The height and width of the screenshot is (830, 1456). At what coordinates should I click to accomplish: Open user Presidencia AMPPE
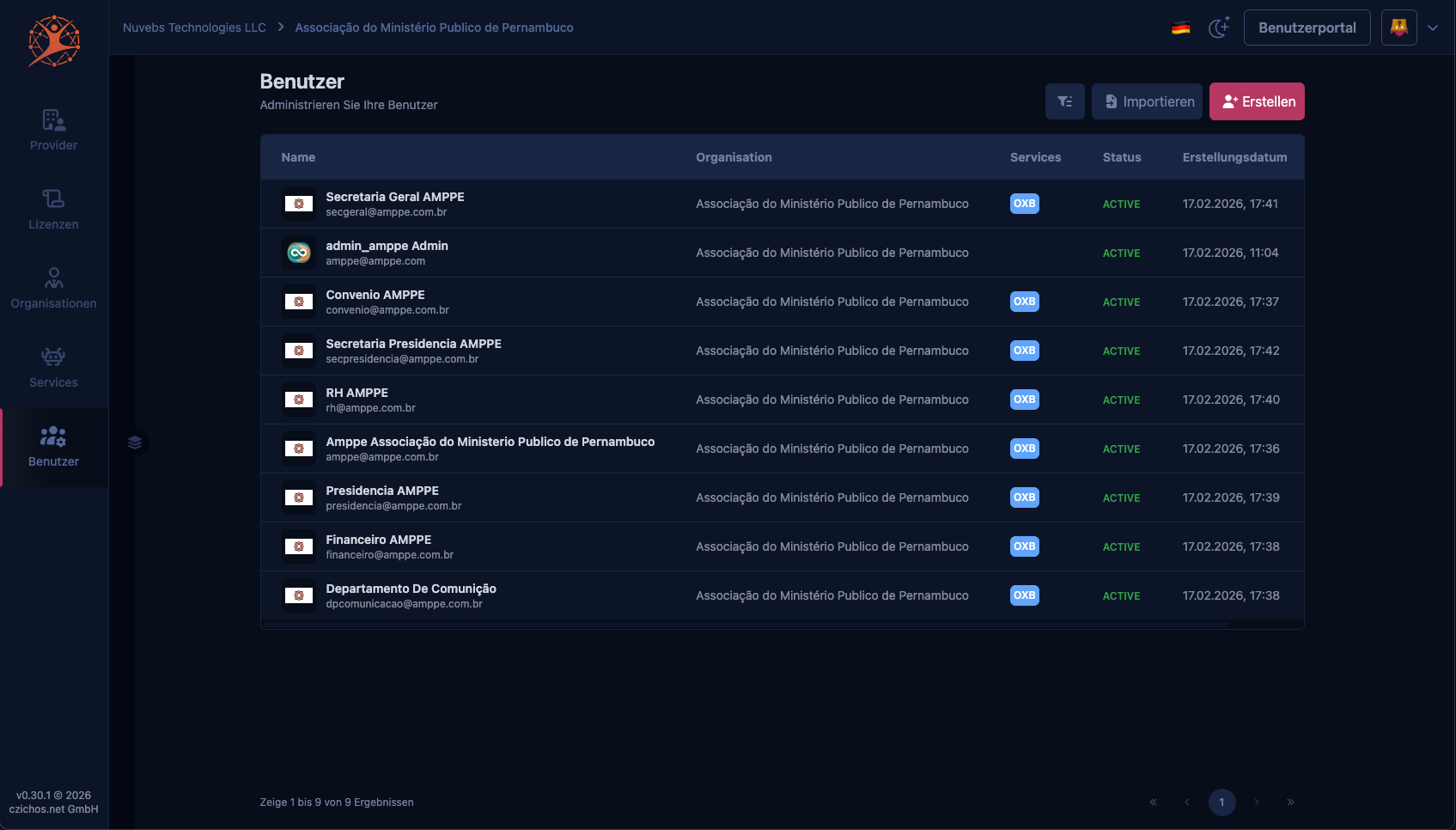point(382,491)
